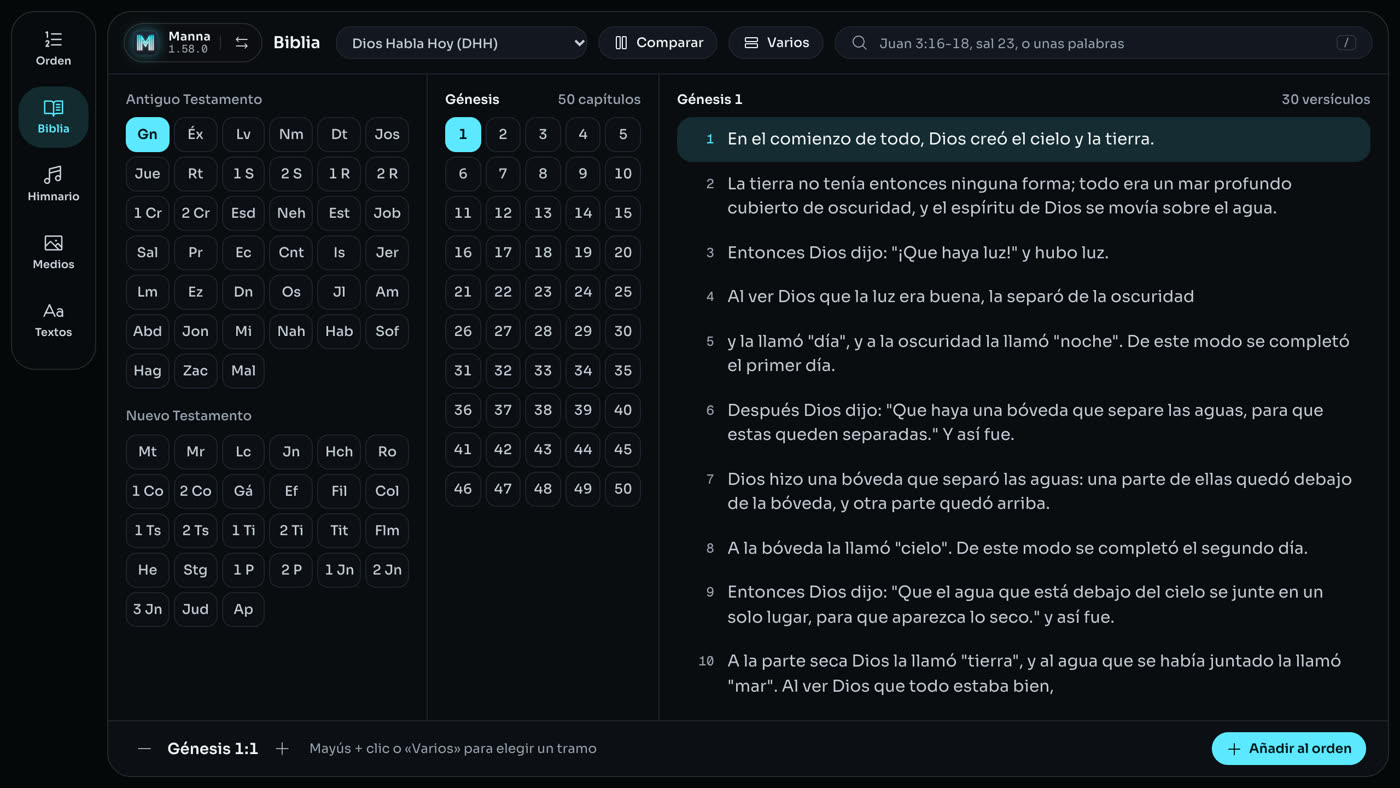Click the search magnifier icon
Viewport: 1400px width, 788px height.
(859, 43)
